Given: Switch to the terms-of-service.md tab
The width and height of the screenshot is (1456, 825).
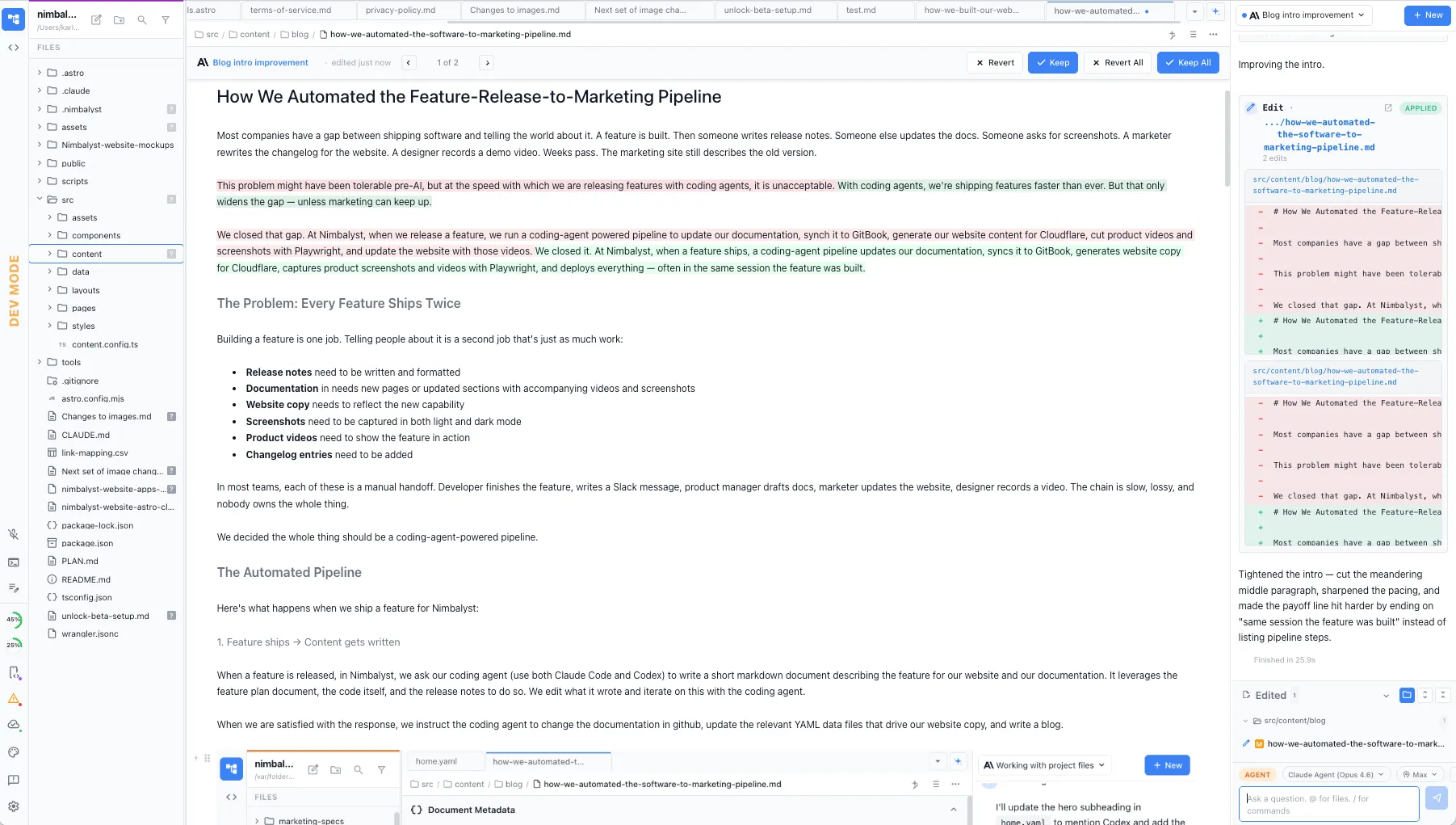Looking at the screenshot, I should click(291, 11).
